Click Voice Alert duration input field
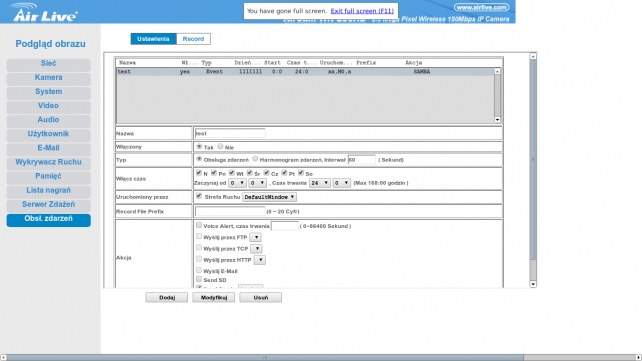This screenshot has width=642, height=361. (x=285, y=226)
